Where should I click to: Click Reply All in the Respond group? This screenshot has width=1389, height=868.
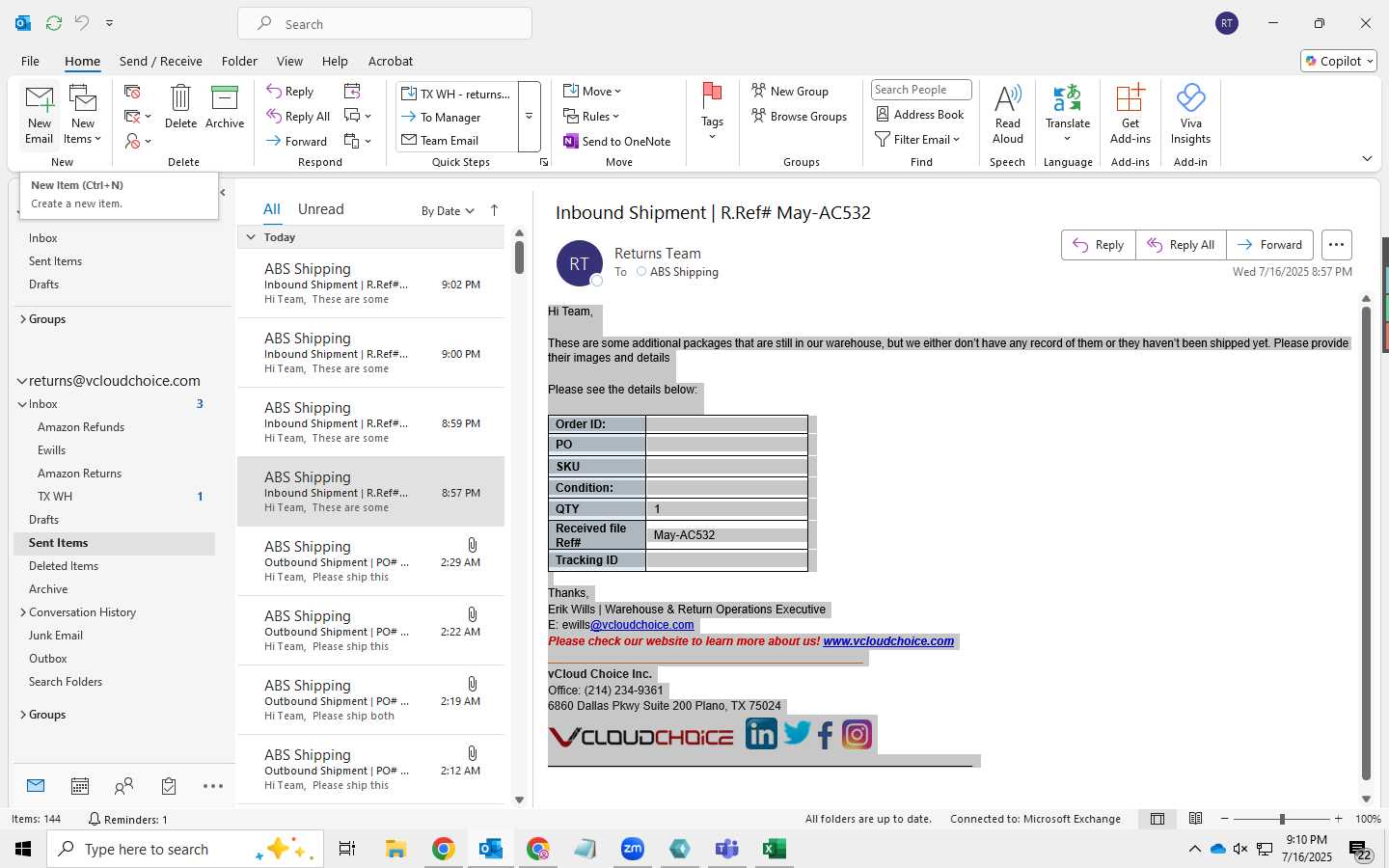point(298,117)
